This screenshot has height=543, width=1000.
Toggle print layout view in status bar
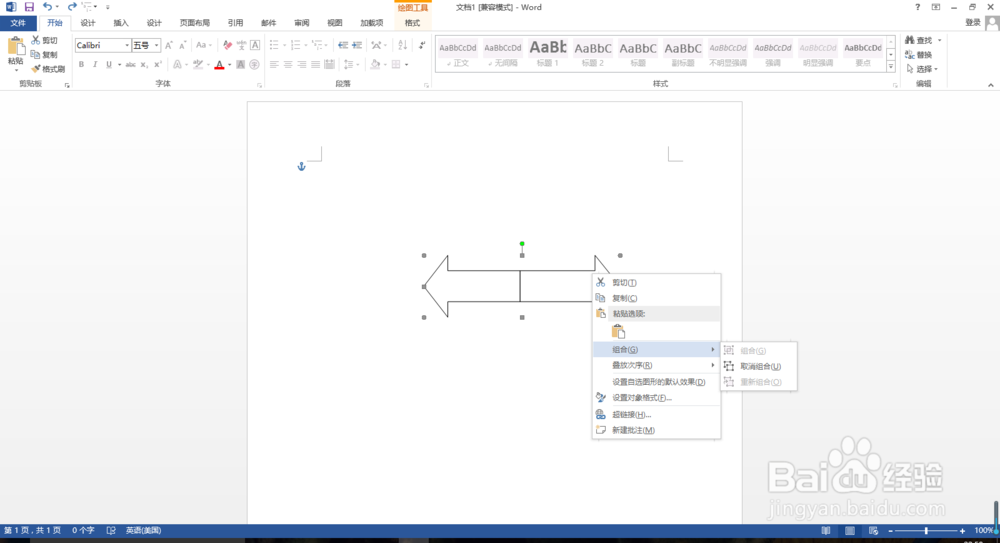(x=849, y=530)
